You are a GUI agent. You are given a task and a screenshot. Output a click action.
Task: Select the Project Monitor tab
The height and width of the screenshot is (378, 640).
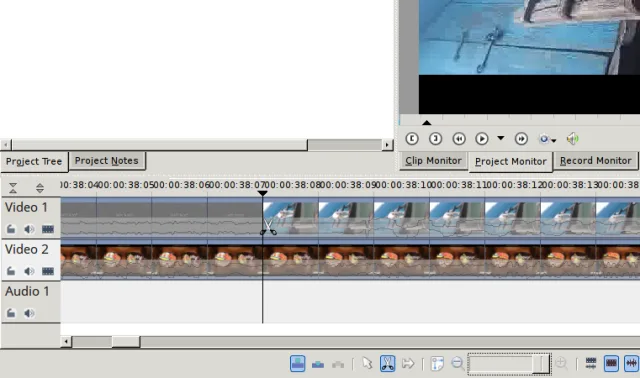tap(511, 161)
